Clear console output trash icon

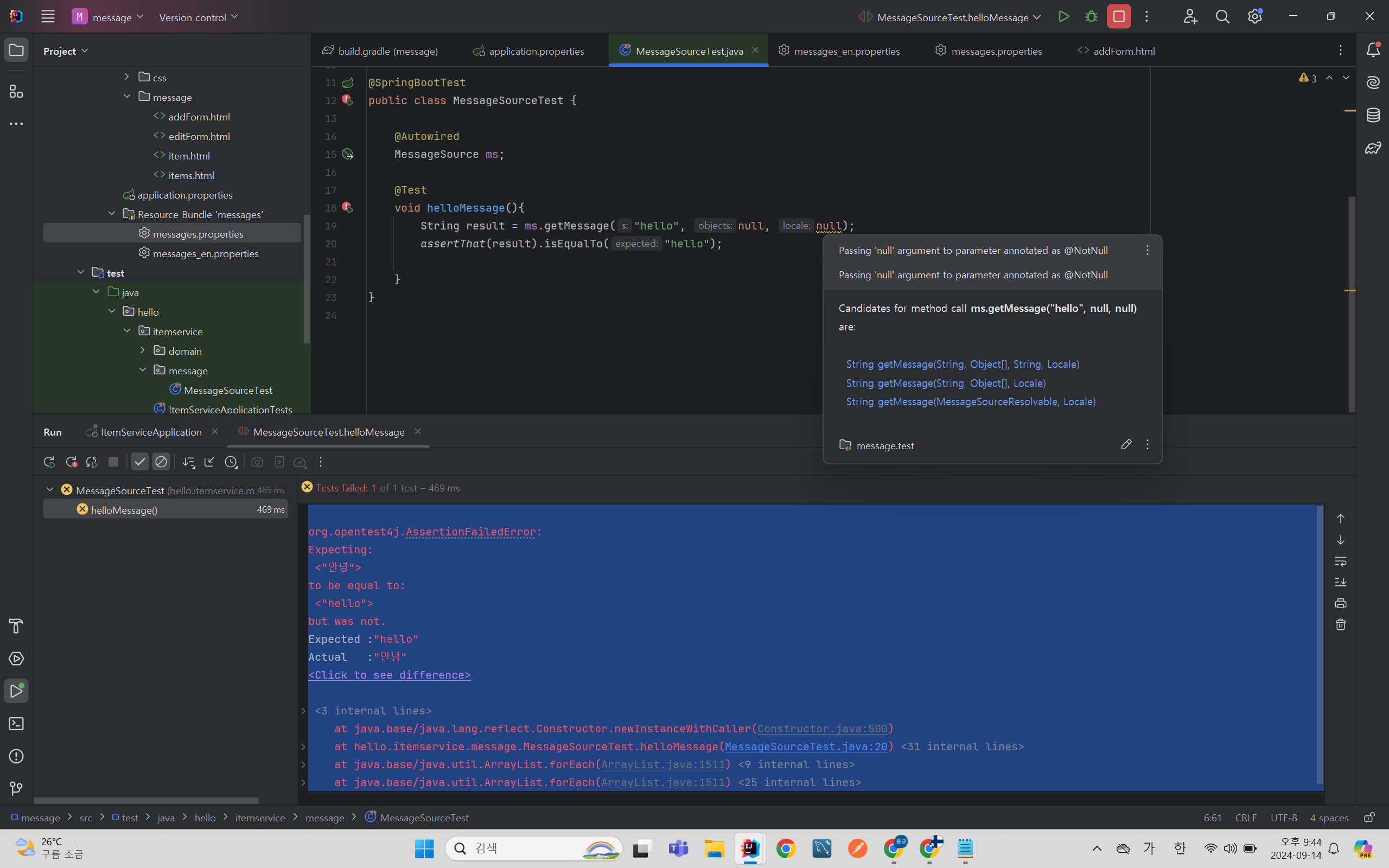[x=1340, y=624]
